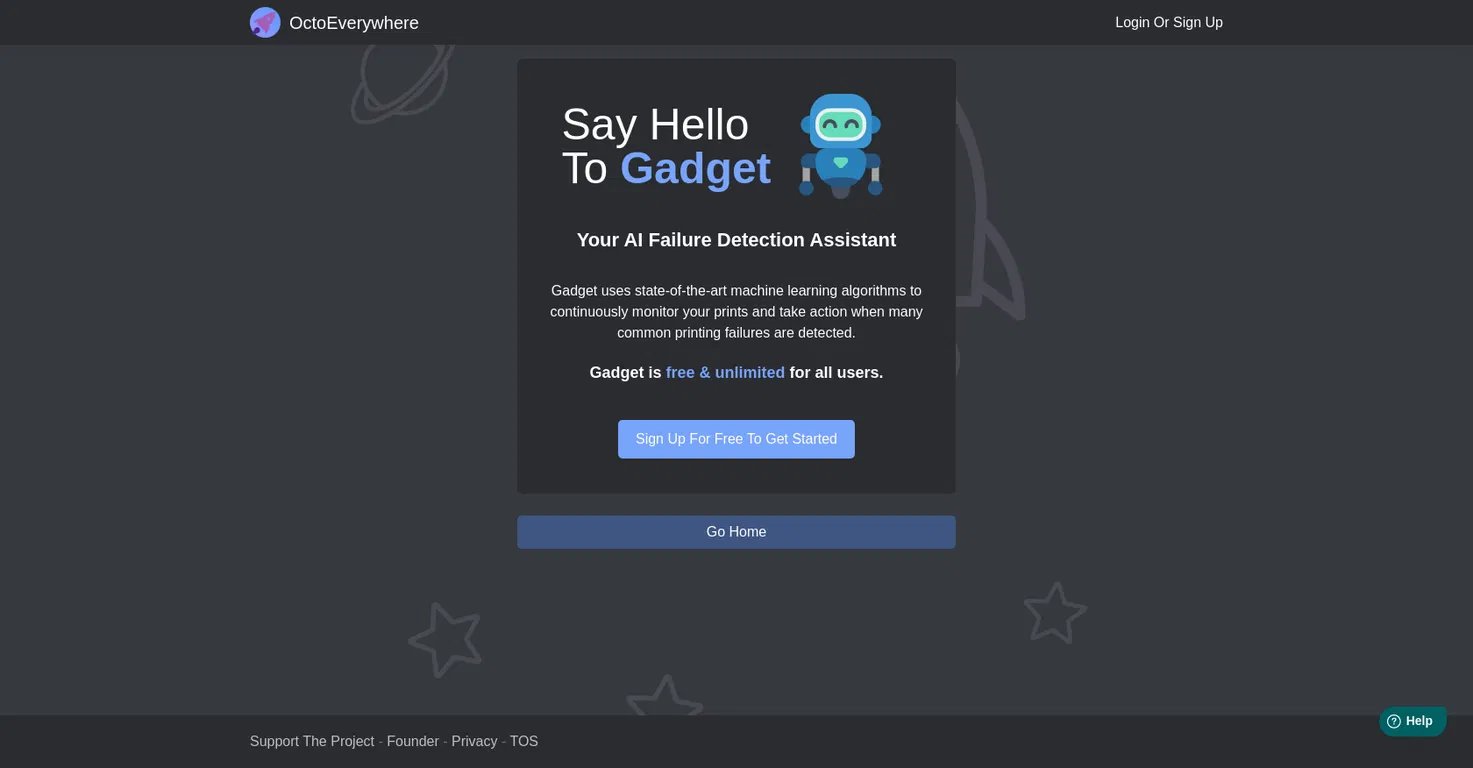Open Login Or Sign Up
The height and width of the screenshot is (768, 1473).
click(1169, 22)
